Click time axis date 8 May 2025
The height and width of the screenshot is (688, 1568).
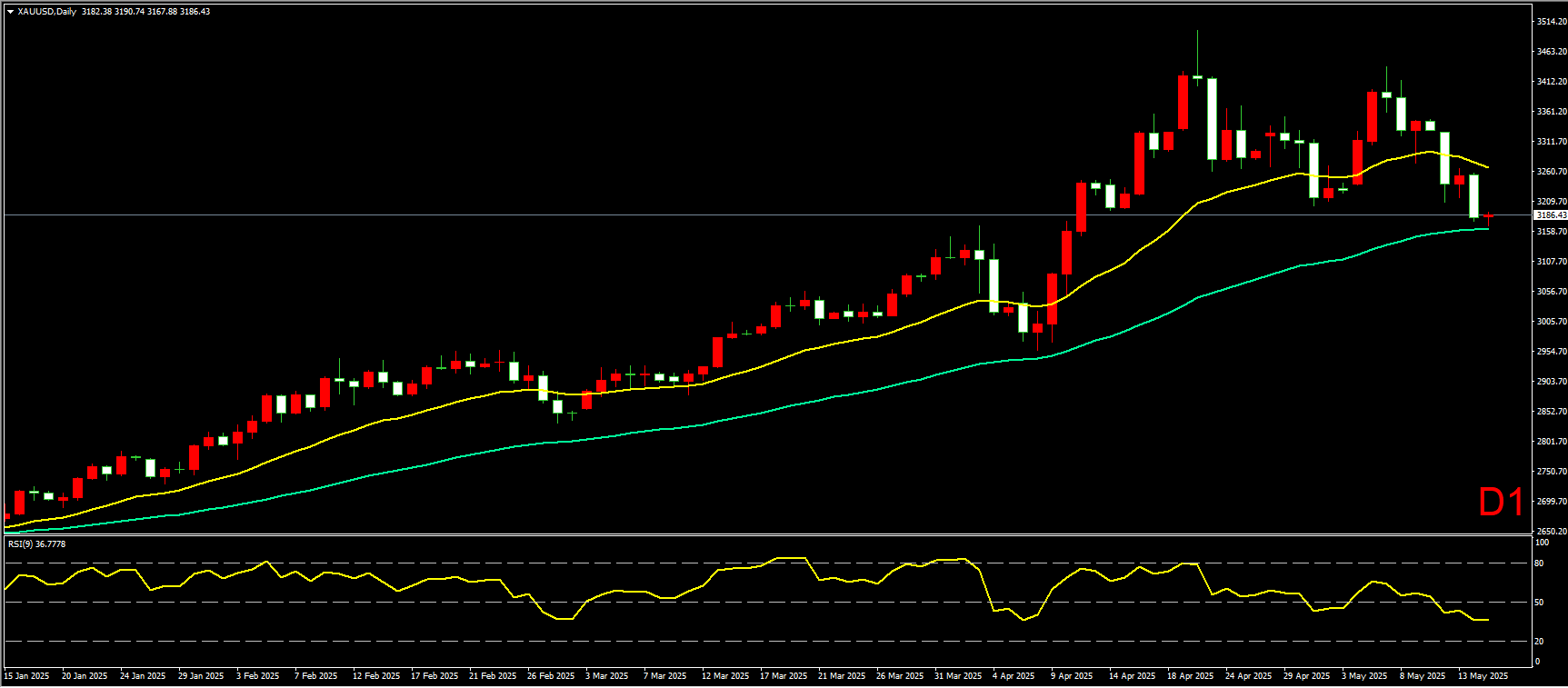pyautogui.click(x=1423, y=676)
